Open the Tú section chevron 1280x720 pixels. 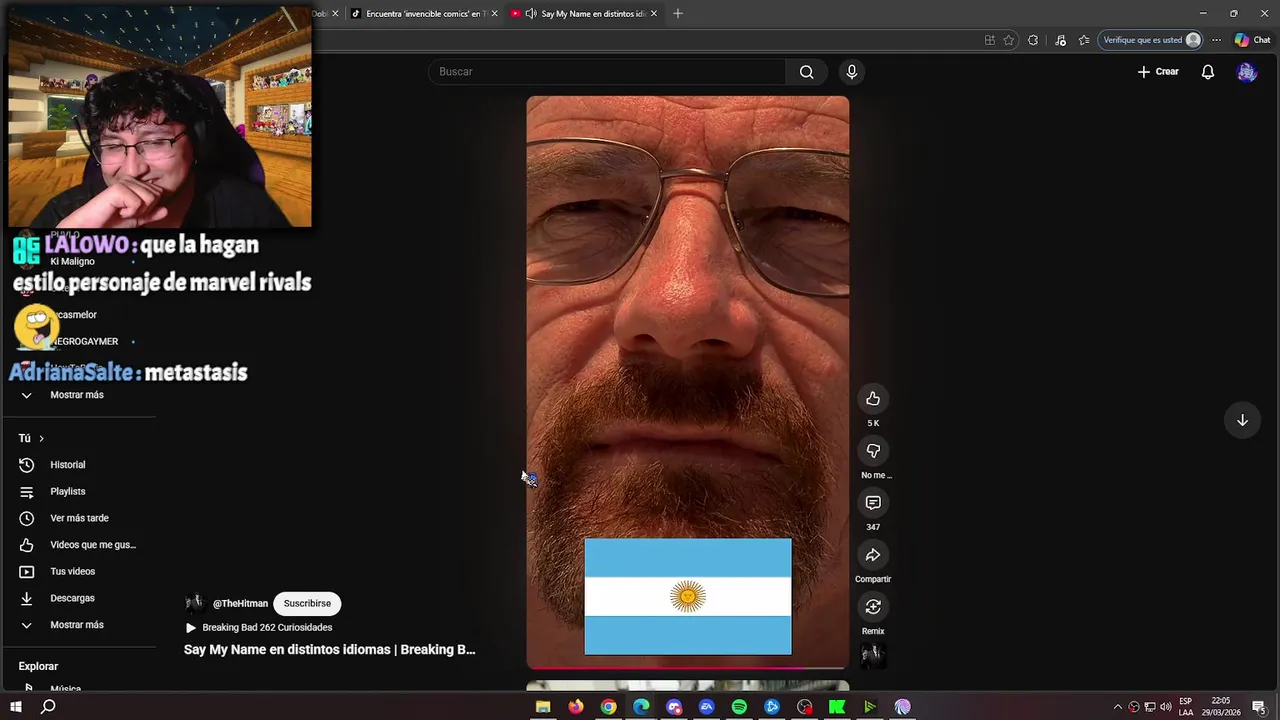click(x=41, y=438)
